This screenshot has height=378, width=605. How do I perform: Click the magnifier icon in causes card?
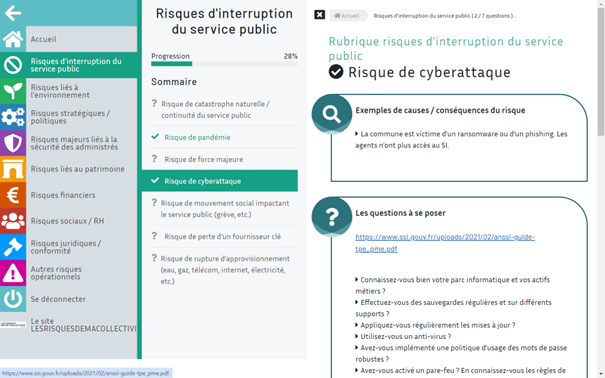[332, 114]
